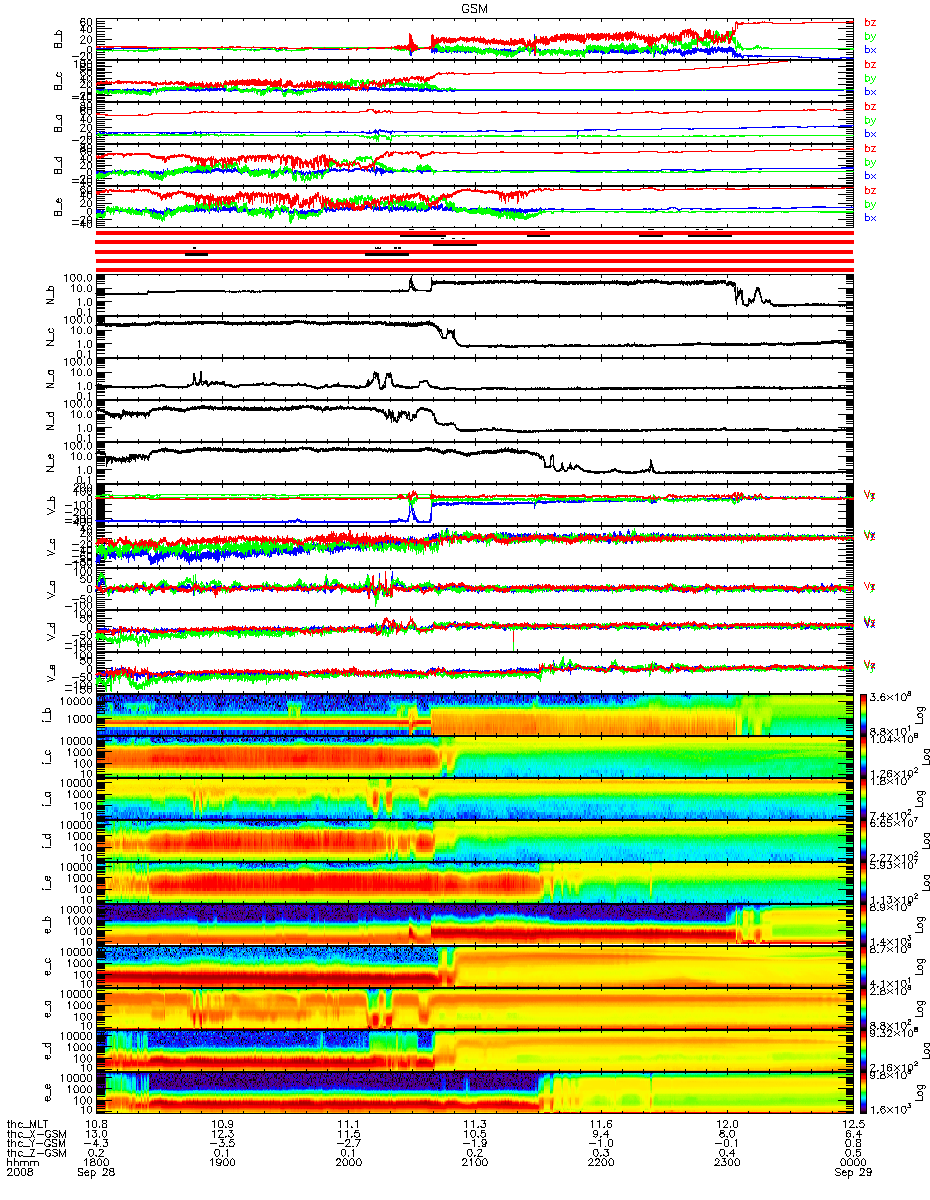The width and height of the screenshot is (930, 1200).
Task: Click the i_e ion spectrogram label
Action: [x=44, y=884]
